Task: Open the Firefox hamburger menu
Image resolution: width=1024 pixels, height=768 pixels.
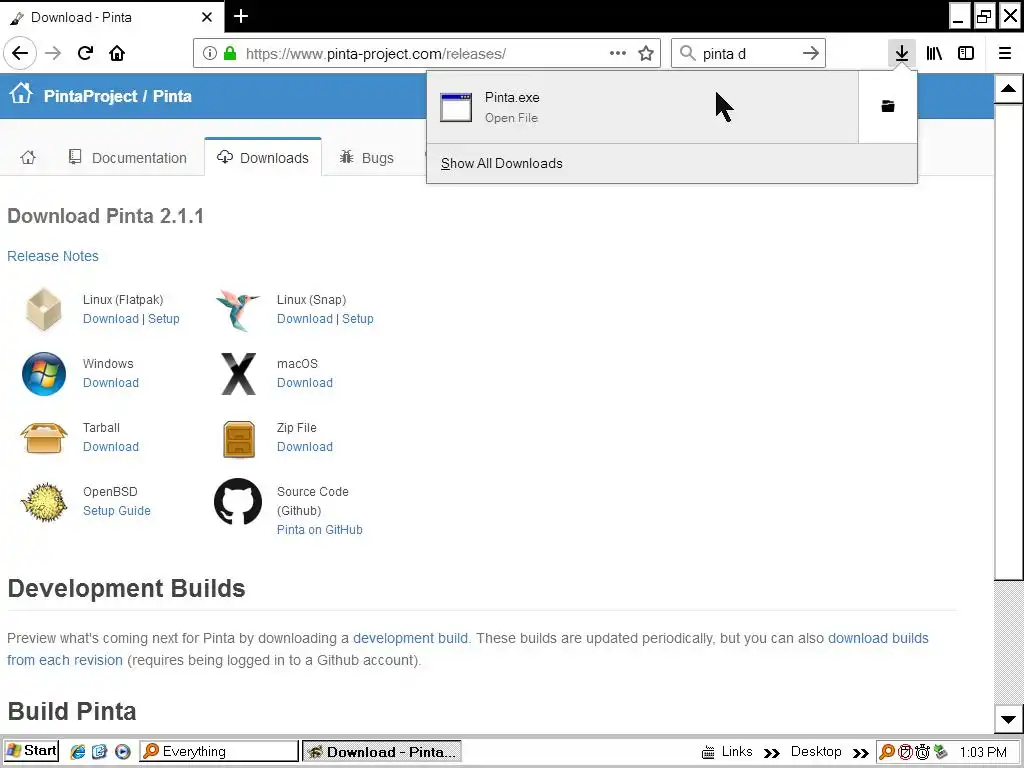Action: [x=1005, y=53]
